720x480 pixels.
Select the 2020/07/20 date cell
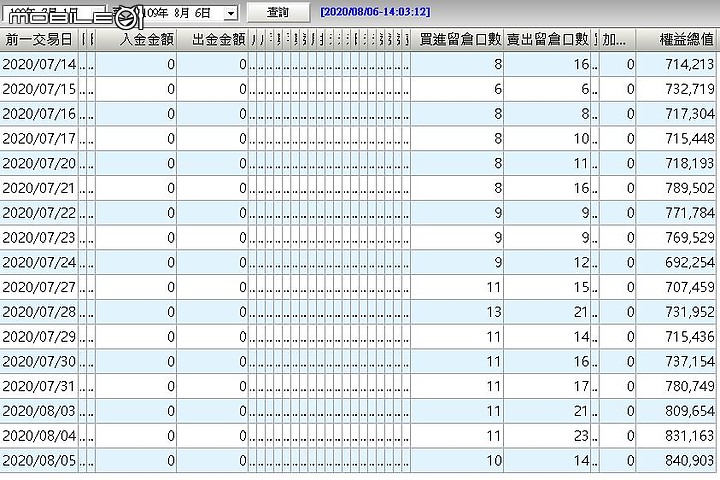(x=39, y=164)
